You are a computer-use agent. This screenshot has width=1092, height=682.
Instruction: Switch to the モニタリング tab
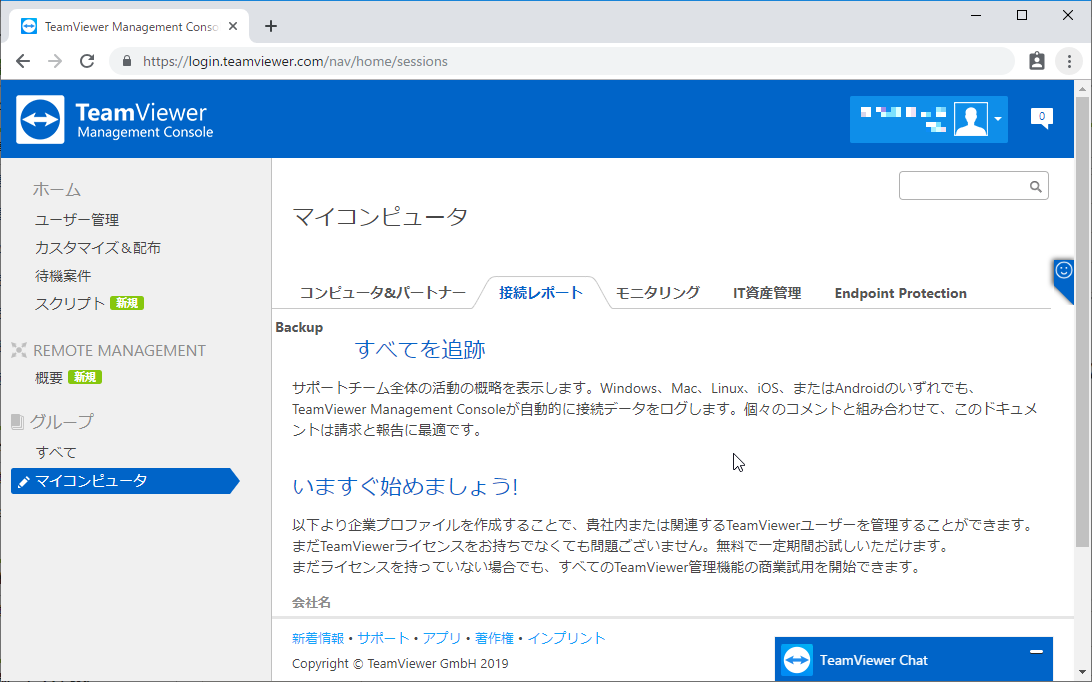pos(656,293)
